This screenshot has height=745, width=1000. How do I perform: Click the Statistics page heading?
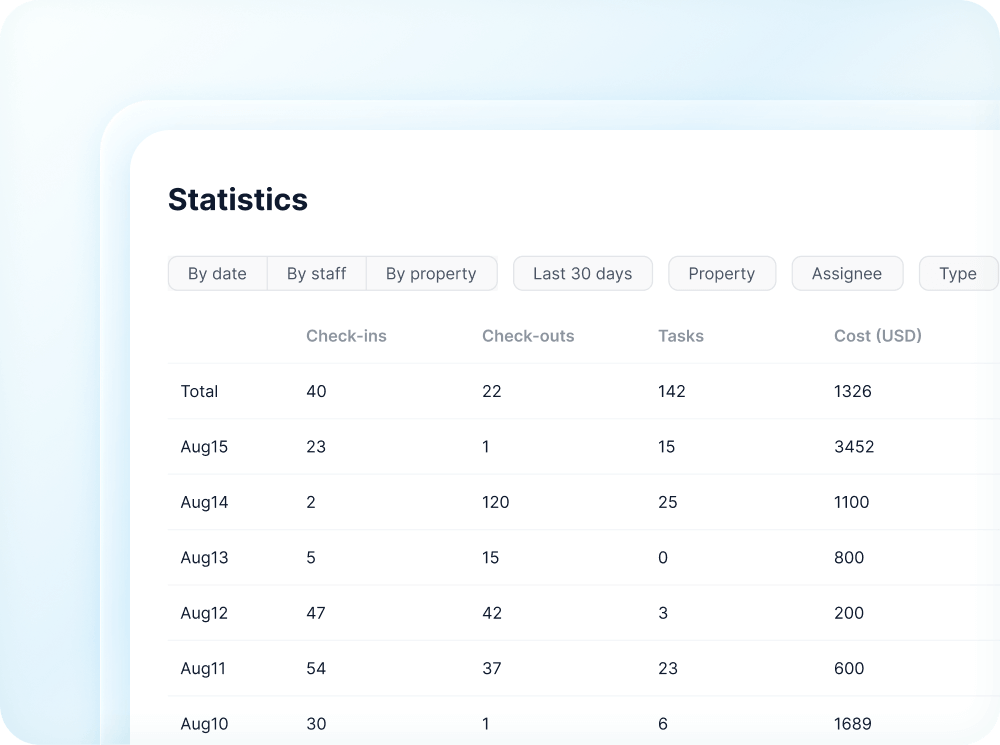coord(237,200)
